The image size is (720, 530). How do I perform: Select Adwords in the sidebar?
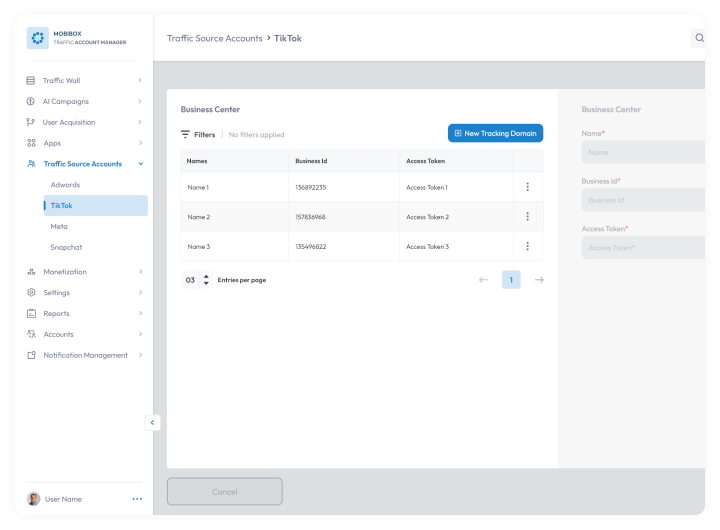coord(65,185)
